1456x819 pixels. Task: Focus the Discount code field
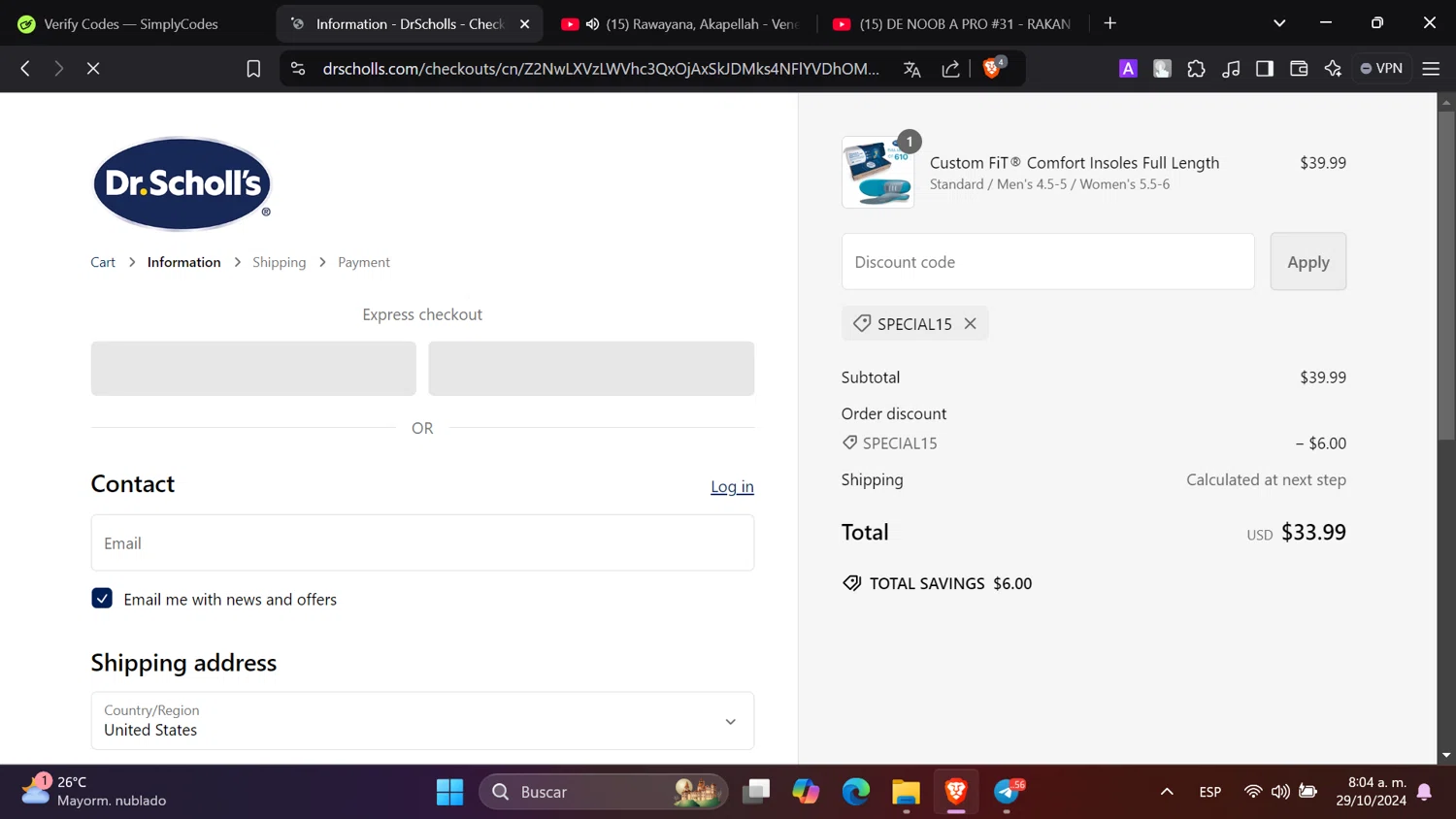click(x=1048, y=262)
